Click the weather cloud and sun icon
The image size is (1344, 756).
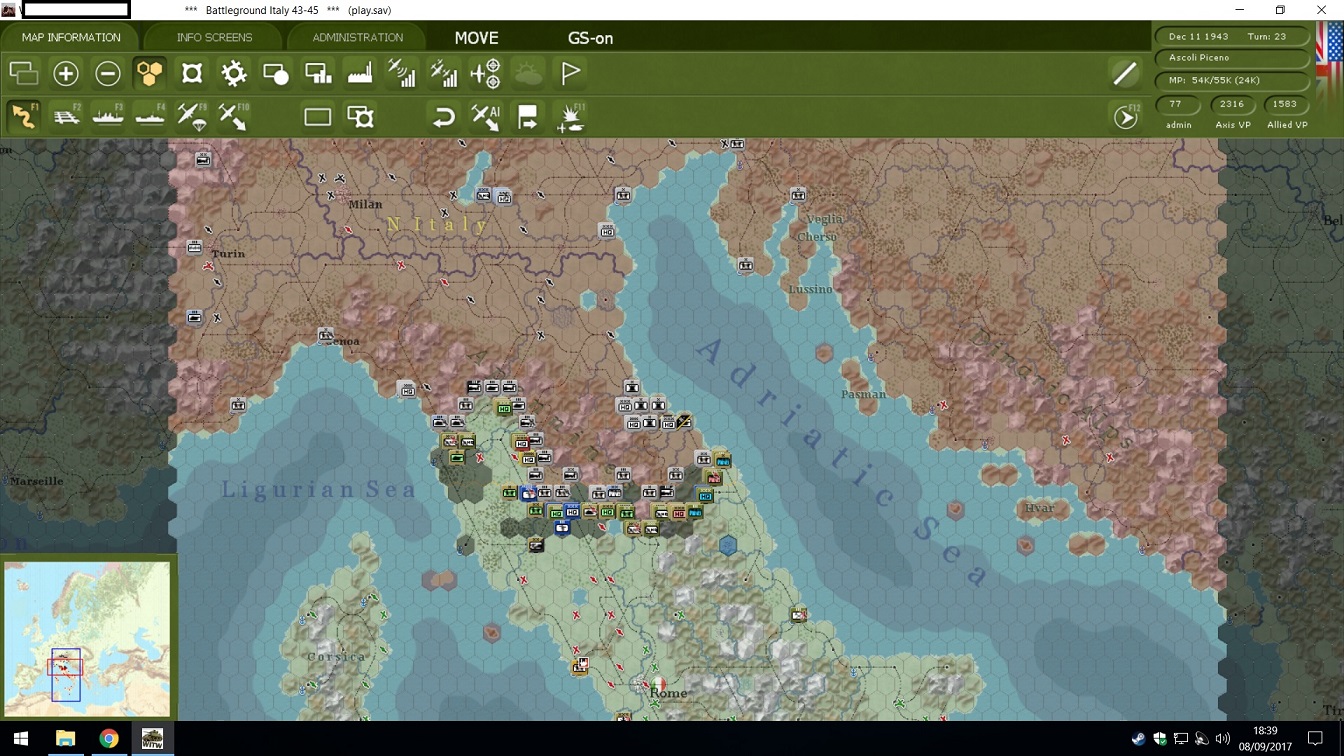[528, 73]
